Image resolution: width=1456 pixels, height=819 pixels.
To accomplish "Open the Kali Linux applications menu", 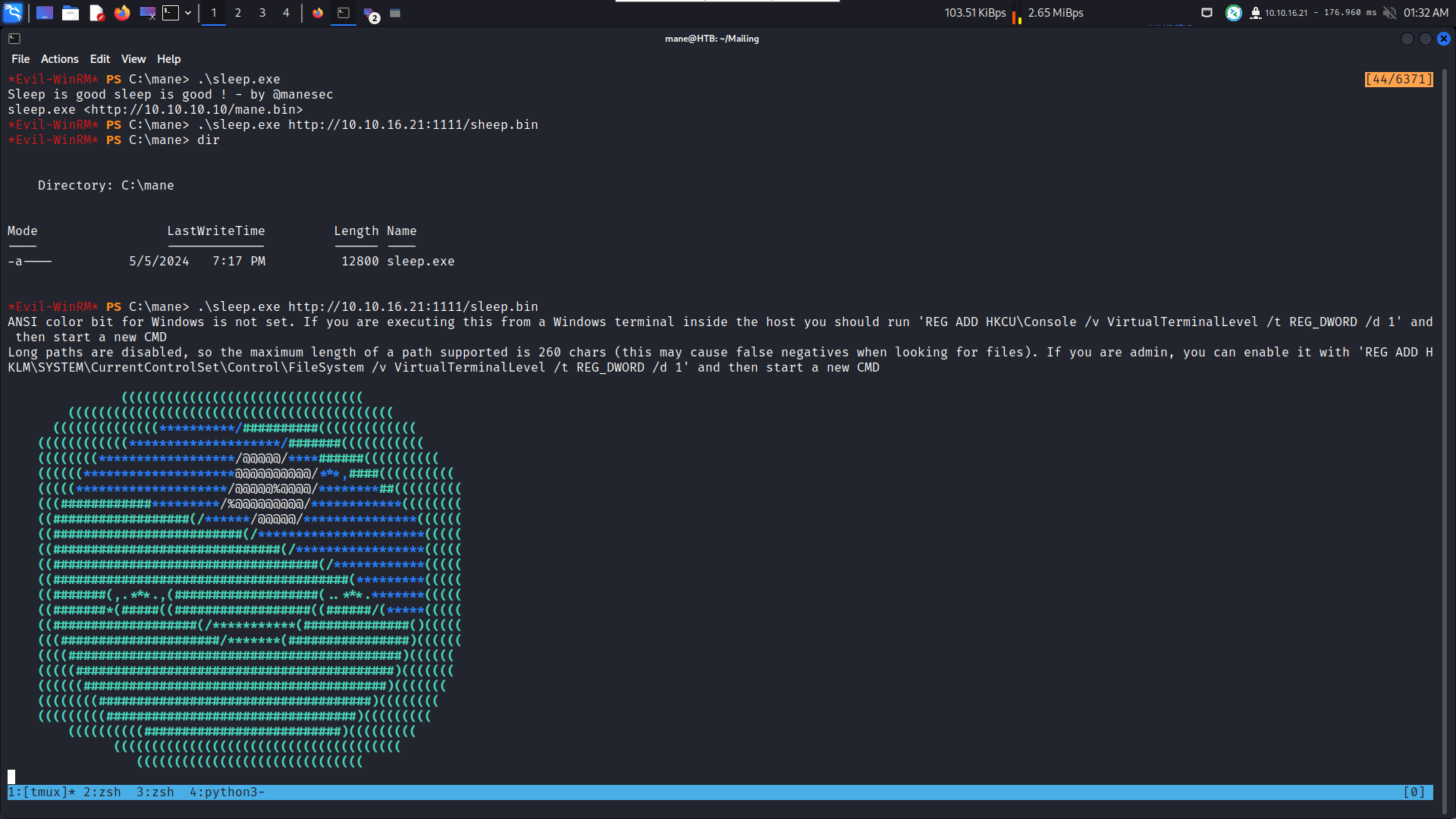I will coord(13,13).
